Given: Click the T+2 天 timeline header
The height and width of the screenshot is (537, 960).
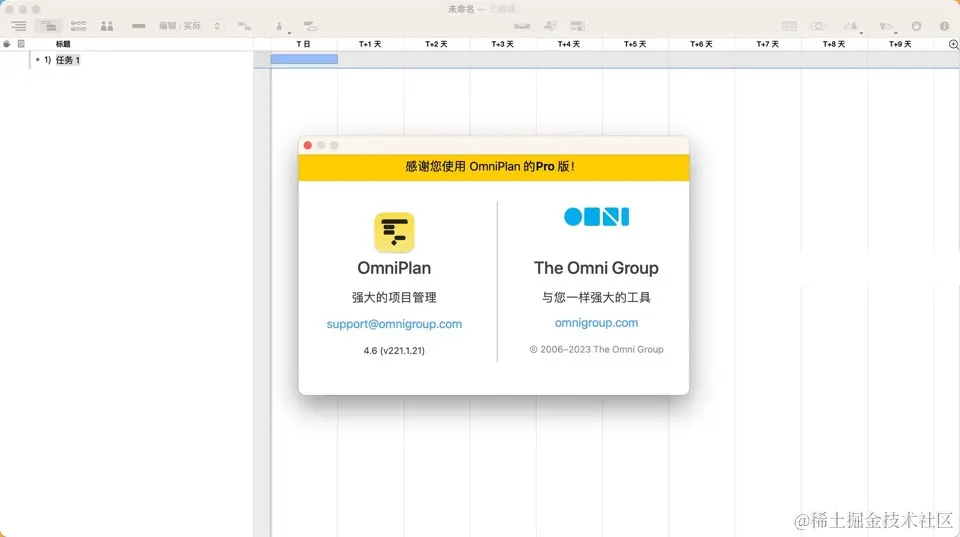Looking at the screenshot, I should click(x=436, y=44).
